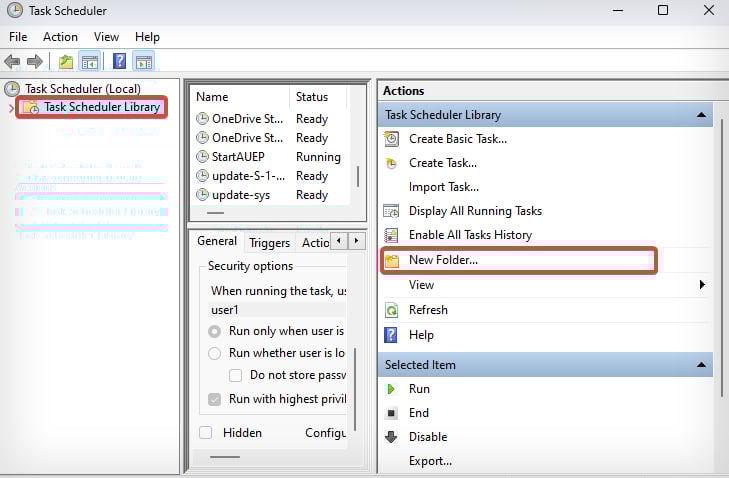Click the user1 account field
The image size is (729, 478).
point(277,310)
